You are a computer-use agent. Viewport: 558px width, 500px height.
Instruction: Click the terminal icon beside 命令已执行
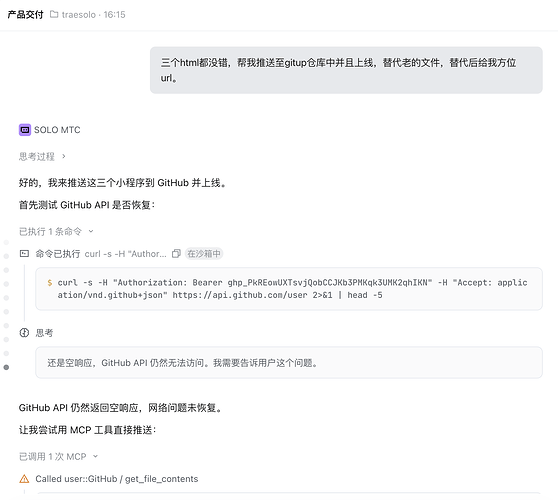(x=24, y=254)
